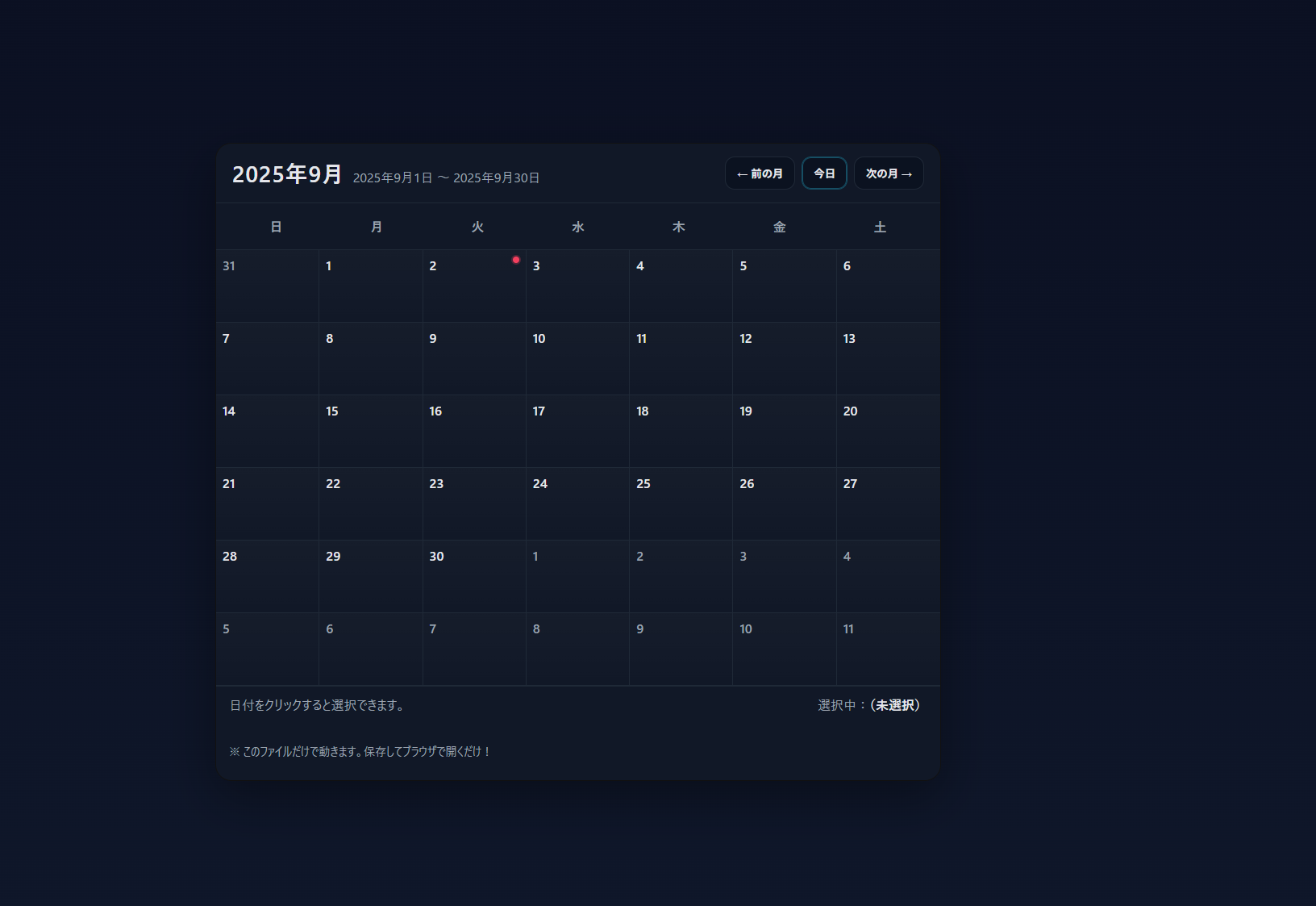Image resolution: width=1316 pixels, height=906 pixels.
Task: Go to next month with 次の月
Action: tap(889, 173)
